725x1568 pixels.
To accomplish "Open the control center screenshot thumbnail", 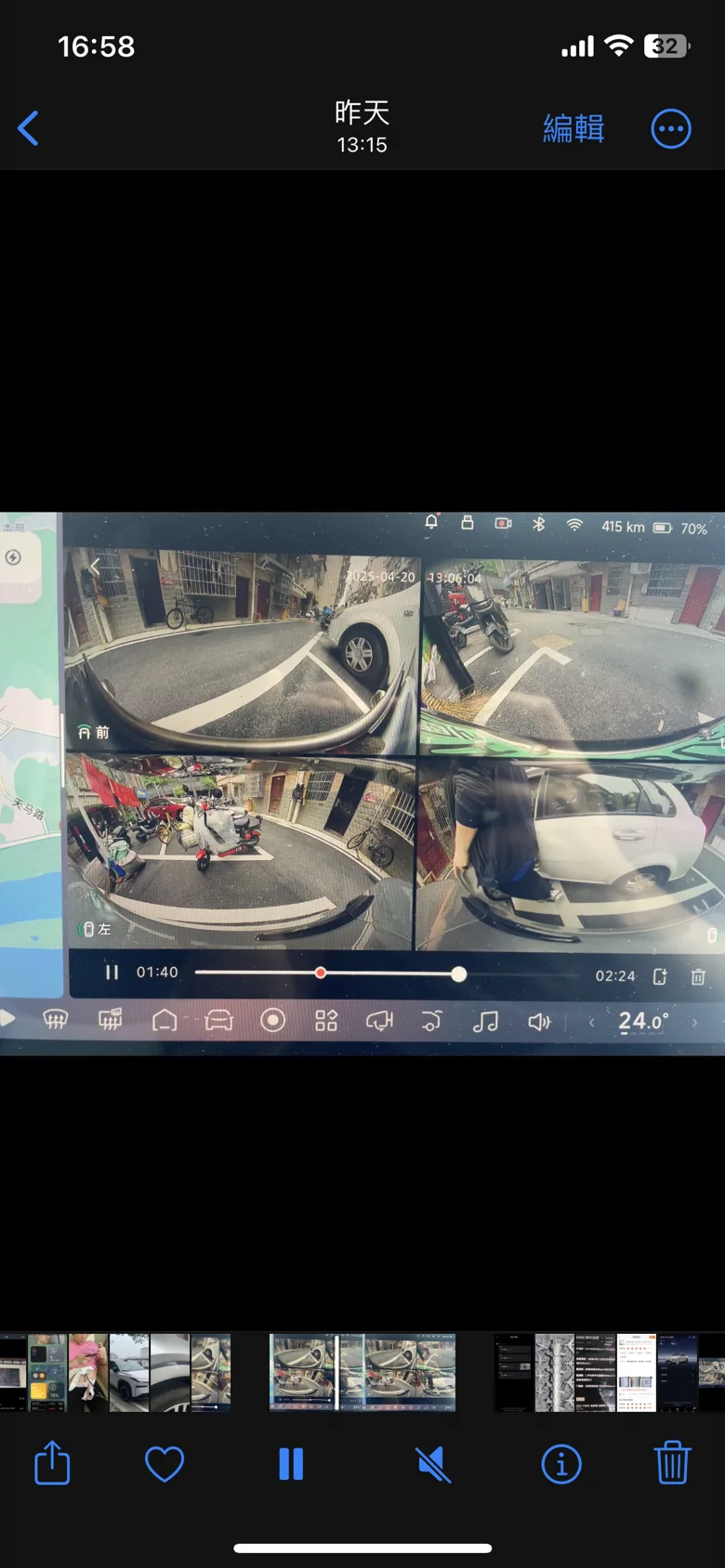I will coord(47,1373).
